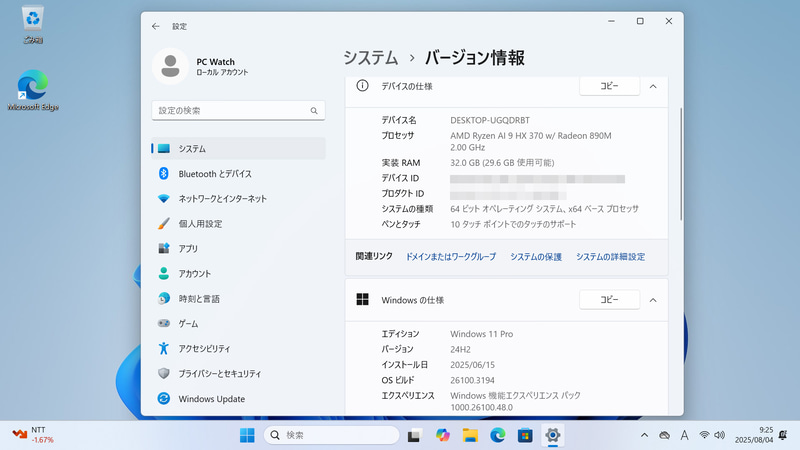Select the 24H2 version value
This screenshot has width=800, height=450.
click(460, 349)
